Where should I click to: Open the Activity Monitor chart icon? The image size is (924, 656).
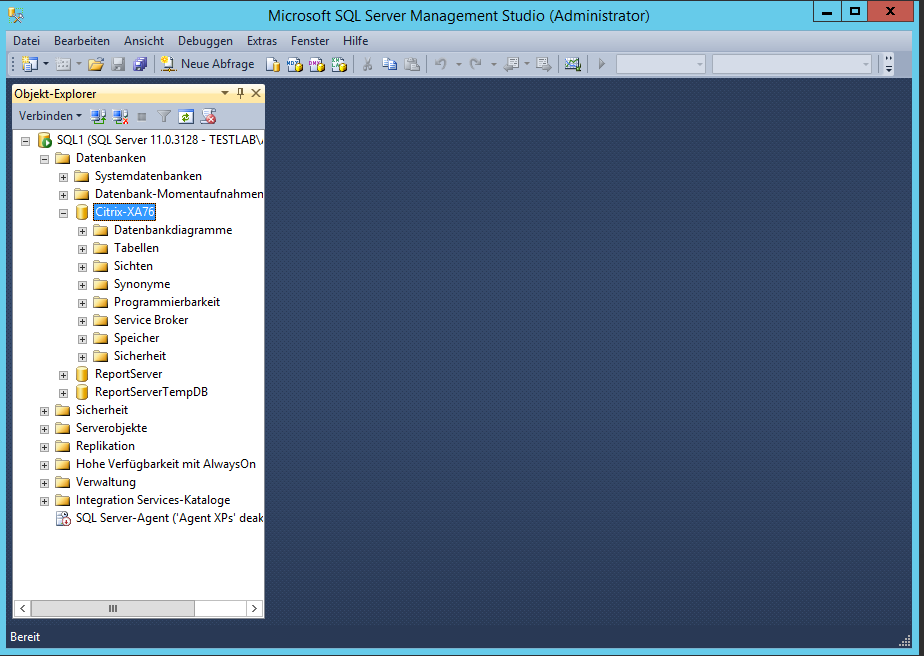(x=573, y=64)
